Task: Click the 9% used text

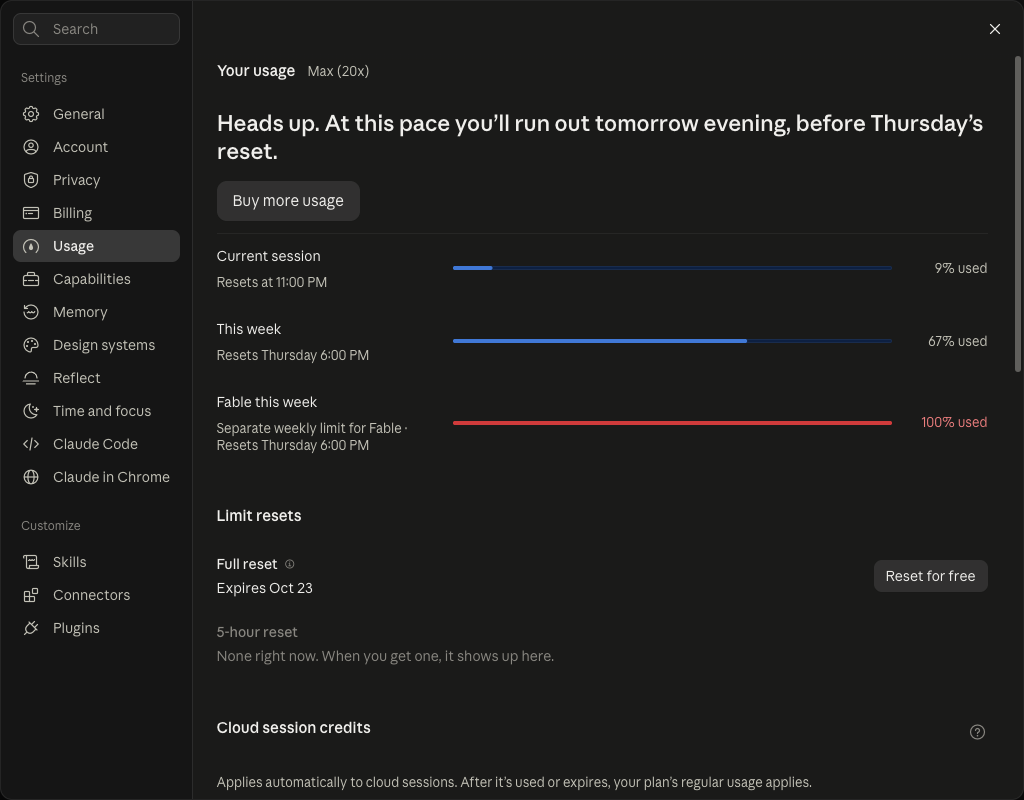Action: [x=960, y=268]
